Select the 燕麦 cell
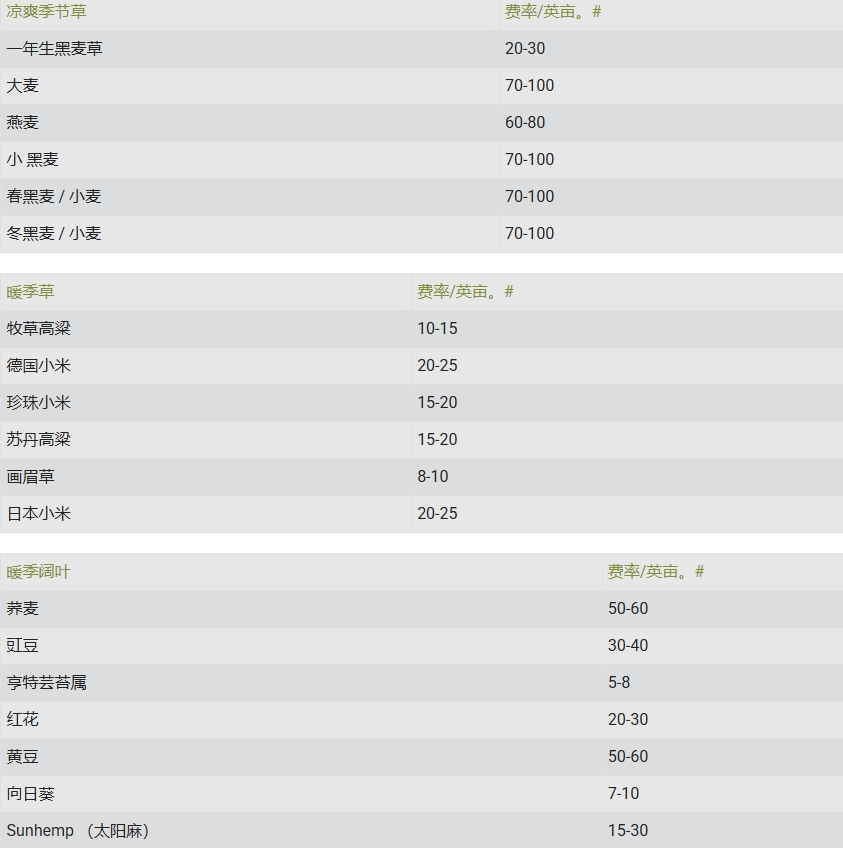 [x=23, y=123]
